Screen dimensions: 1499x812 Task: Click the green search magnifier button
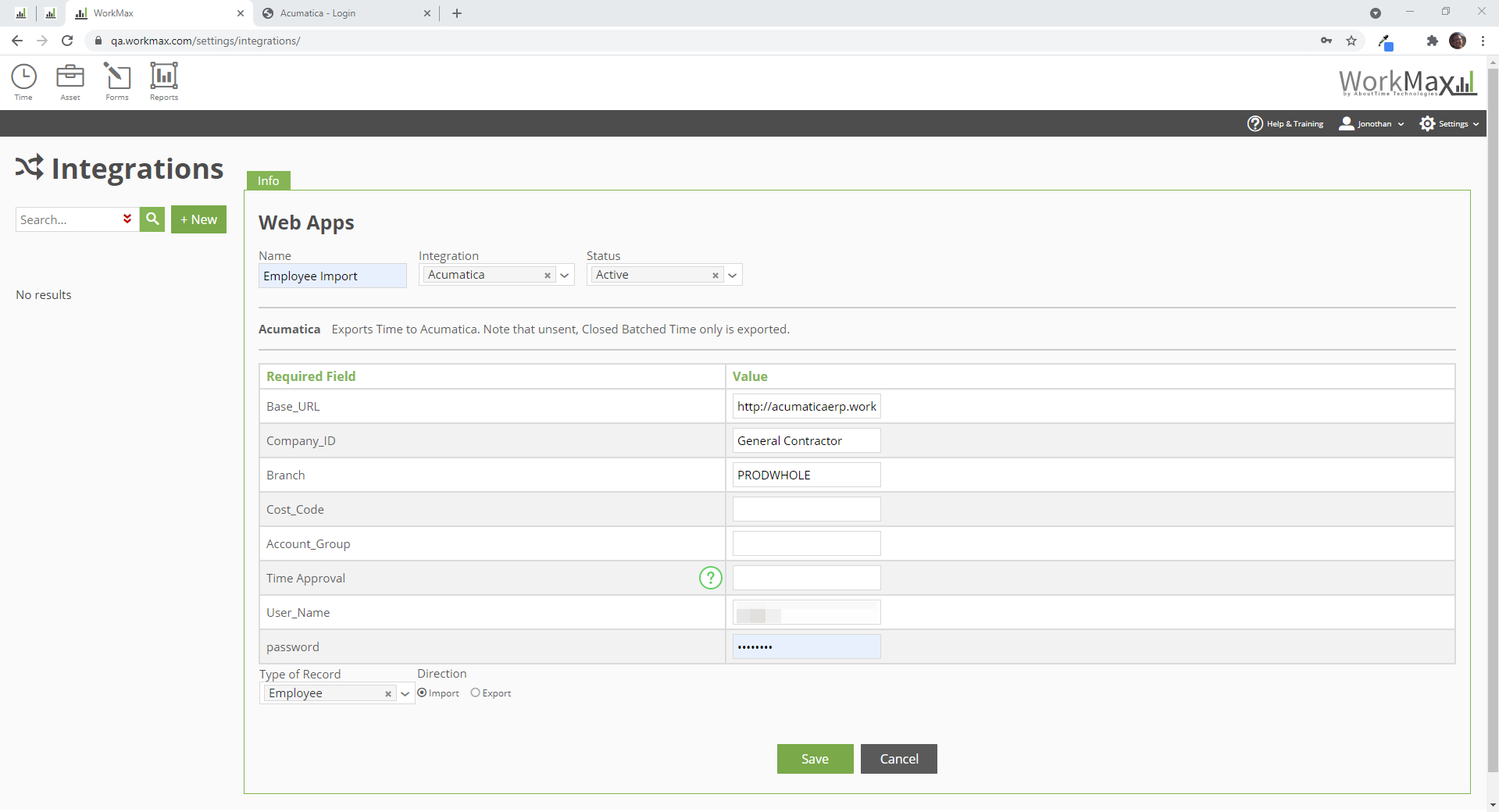click(152, 219)
